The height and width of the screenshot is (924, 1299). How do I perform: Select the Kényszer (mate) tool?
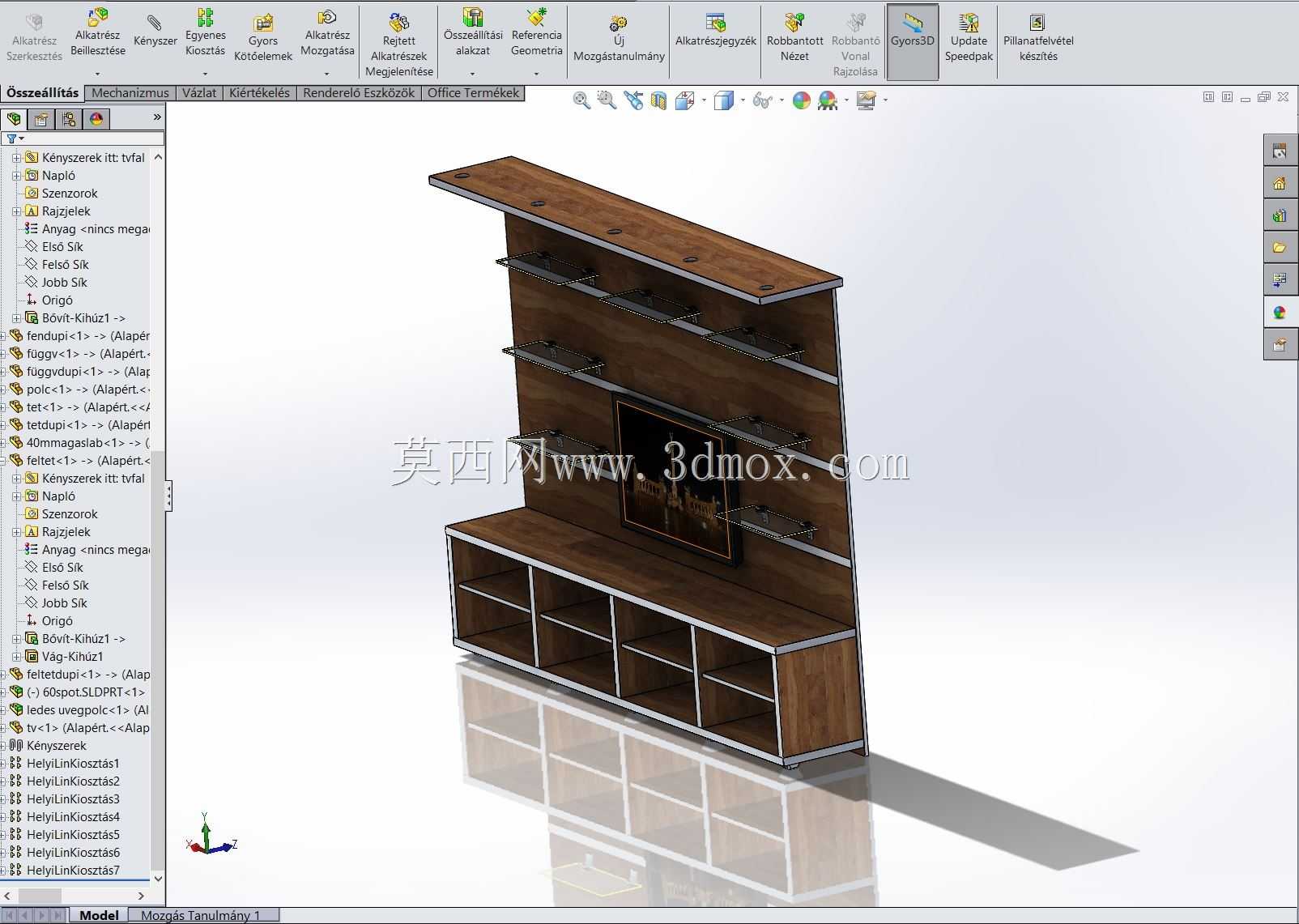click(x=155, y=32)
